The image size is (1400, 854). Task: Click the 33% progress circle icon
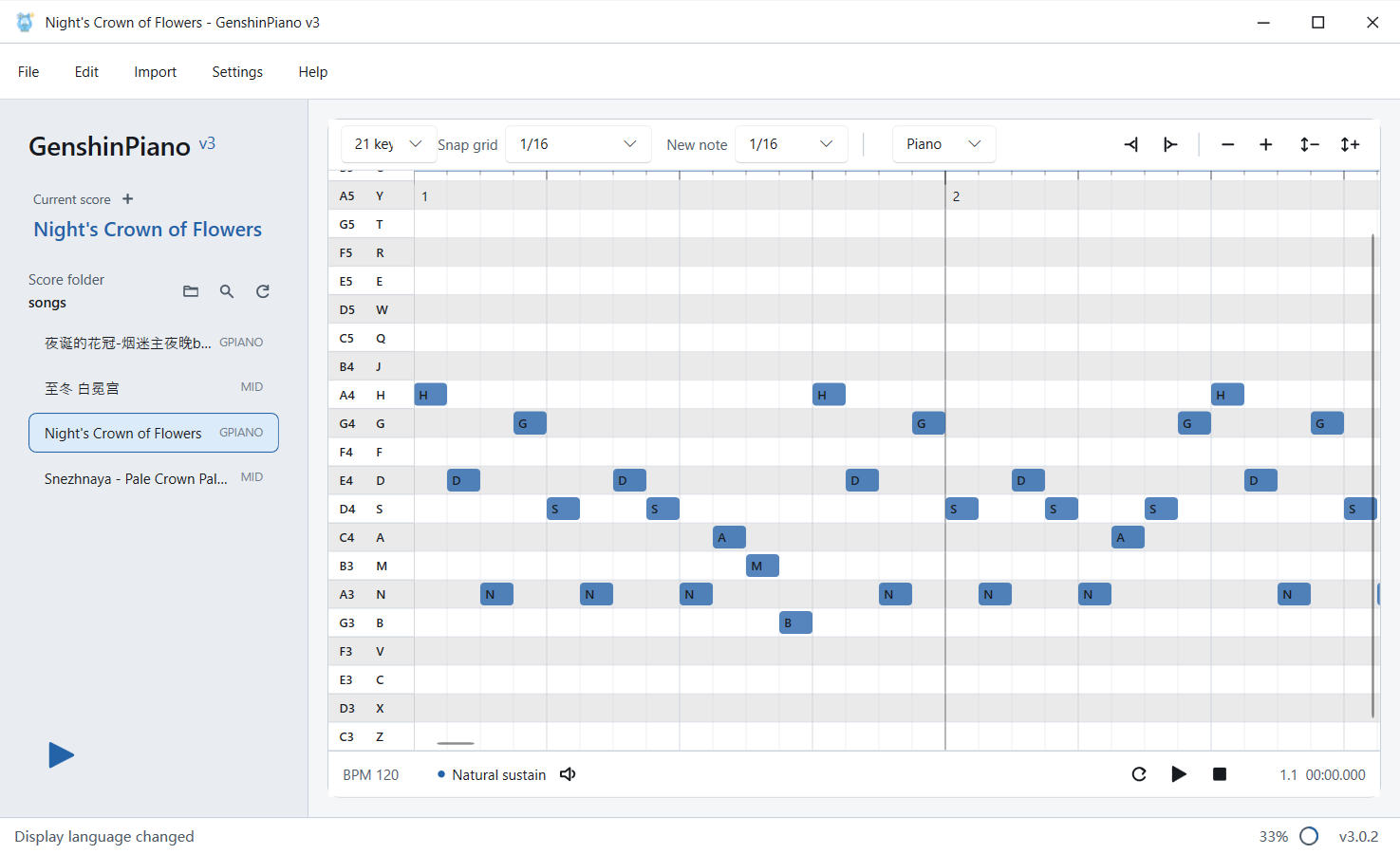(1309, 836)
